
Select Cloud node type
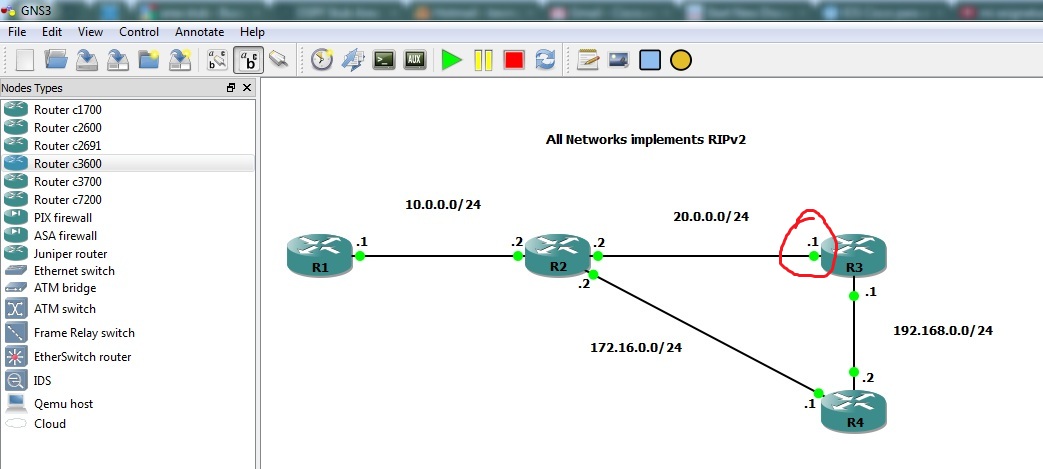click(128, 424)
